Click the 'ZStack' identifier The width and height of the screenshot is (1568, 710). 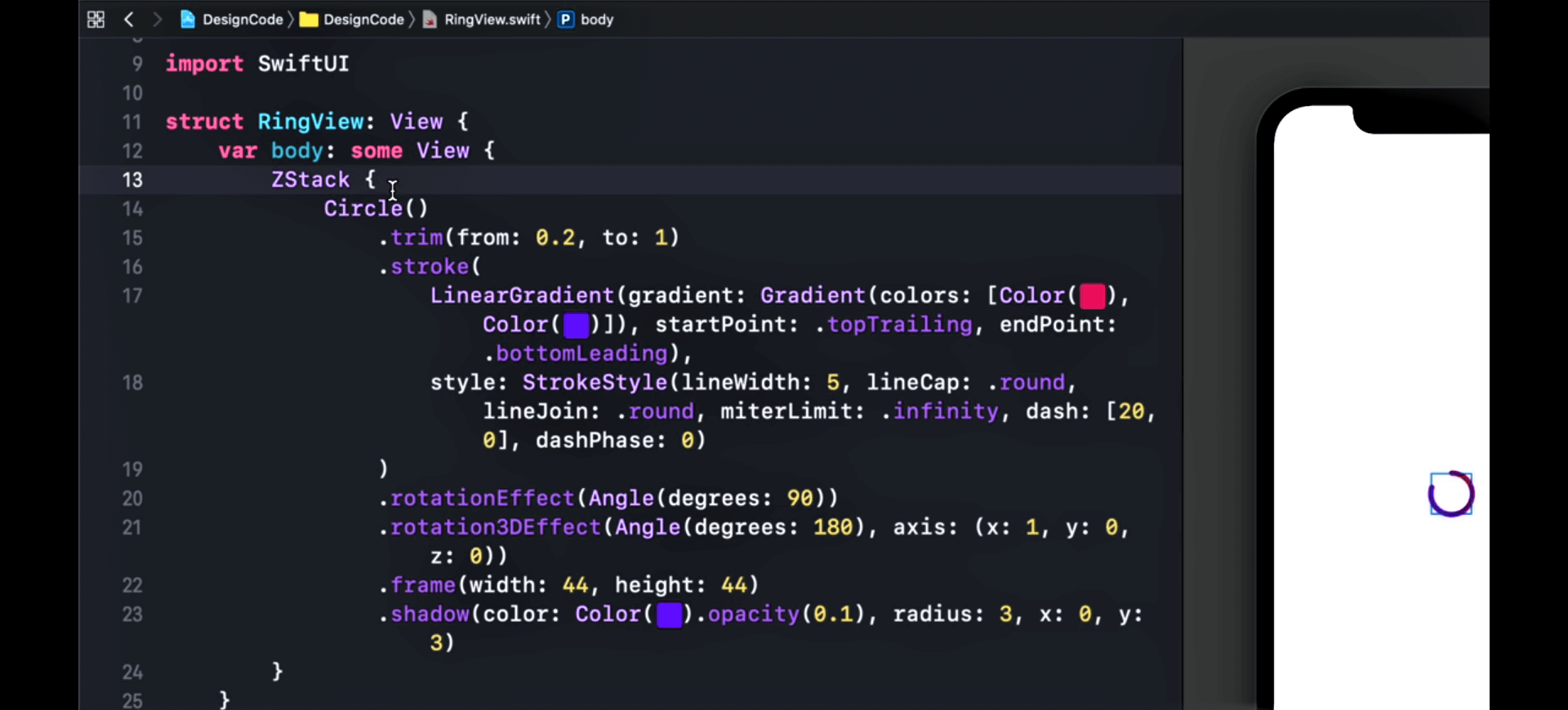pos(310,180)
